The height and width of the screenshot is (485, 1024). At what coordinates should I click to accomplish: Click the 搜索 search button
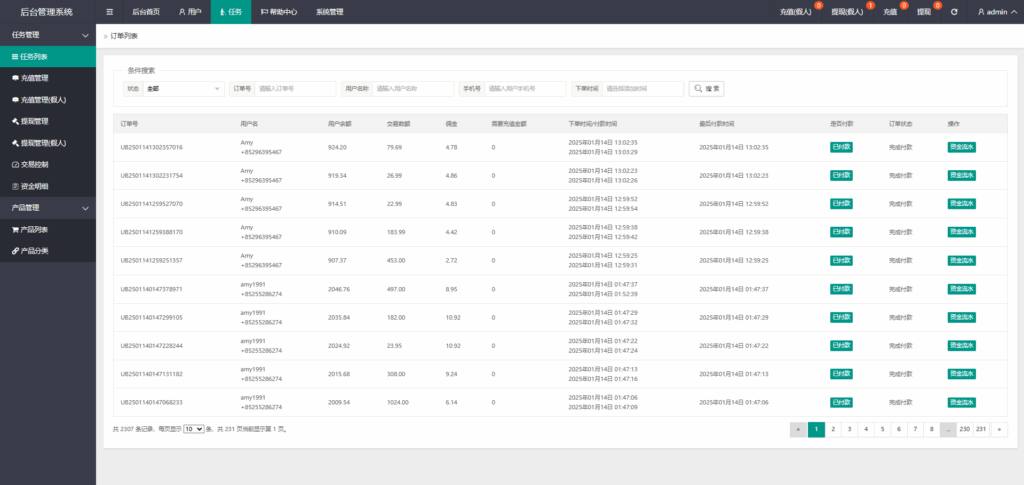(708, 89)
